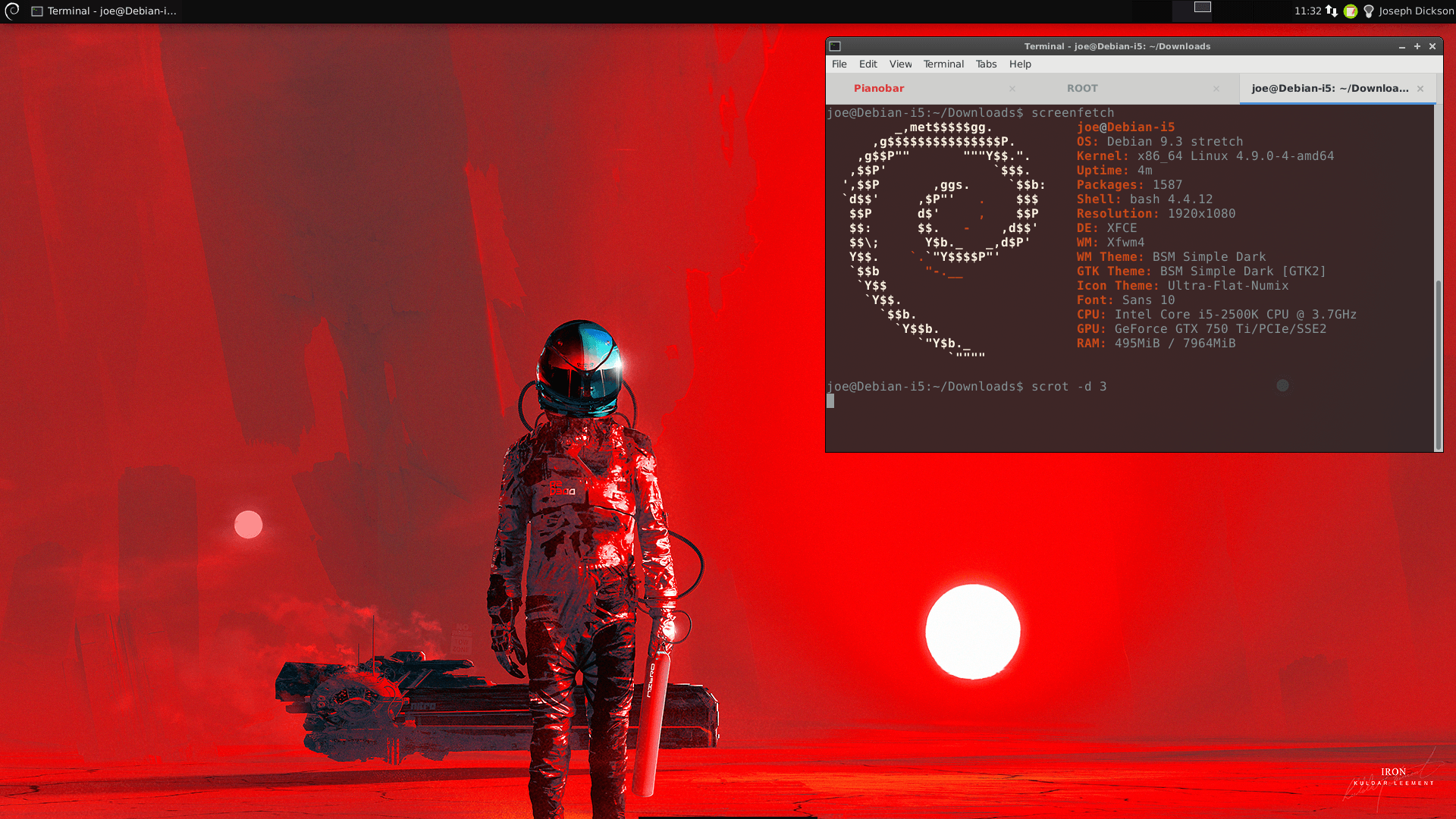Image resolution: width=1456 pixels, height=819 pixels.
Task: Click the Resolution value '1920x1080'
Action: pyautogui.click(x=1201, y=214)
